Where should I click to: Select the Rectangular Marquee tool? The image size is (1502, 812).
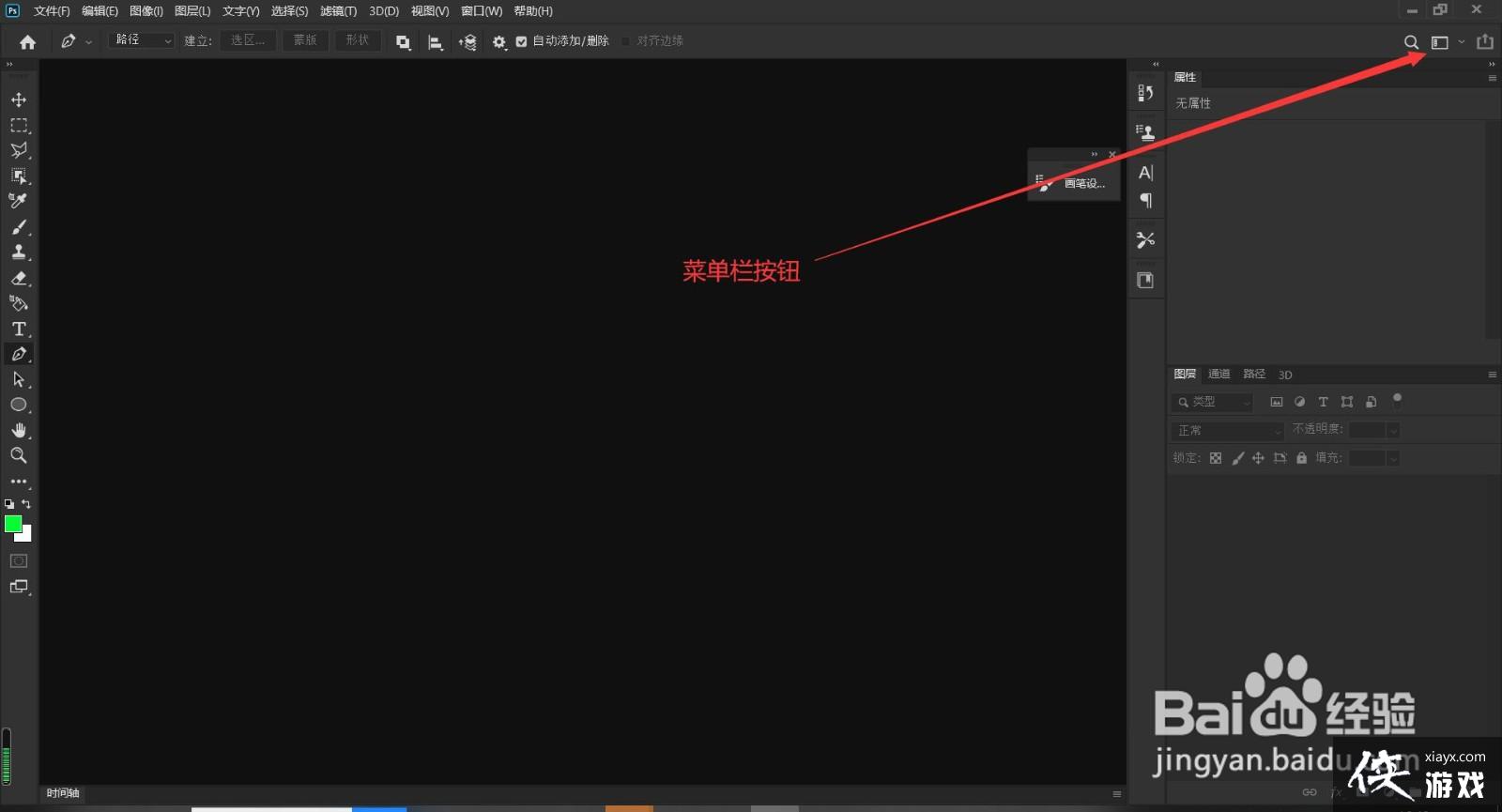[19, 125]
